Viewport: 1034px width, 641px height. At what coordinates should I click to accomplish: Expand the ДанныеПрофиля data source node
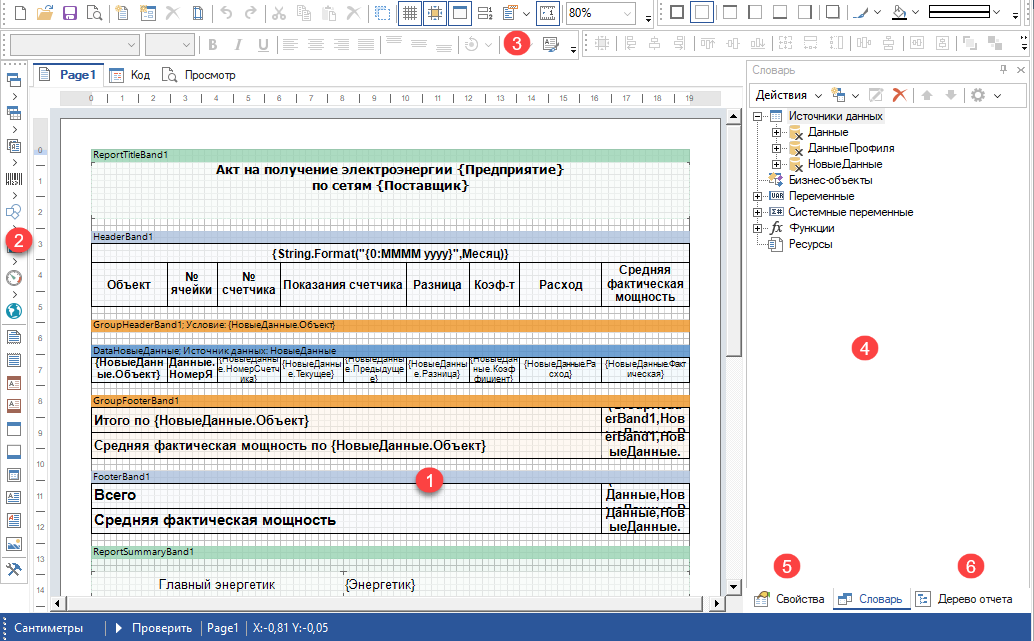click(777, 148)
